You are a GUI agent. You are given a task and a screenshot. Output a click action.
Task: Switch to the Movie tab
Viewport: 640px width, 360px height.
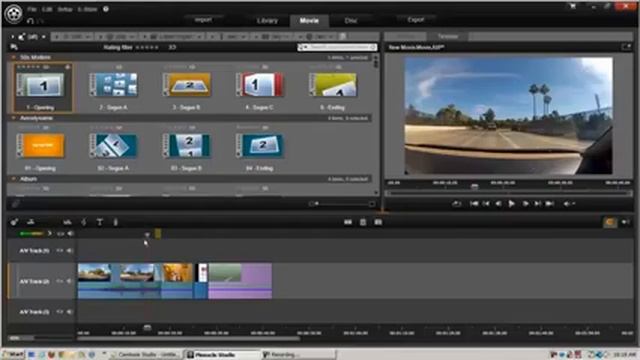309,20
